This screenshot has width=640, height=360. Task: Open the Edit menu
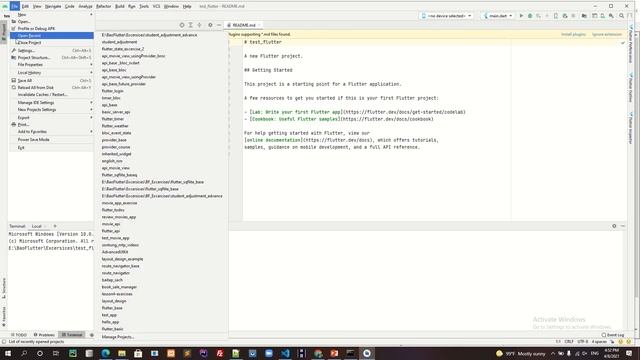point(25,6)
